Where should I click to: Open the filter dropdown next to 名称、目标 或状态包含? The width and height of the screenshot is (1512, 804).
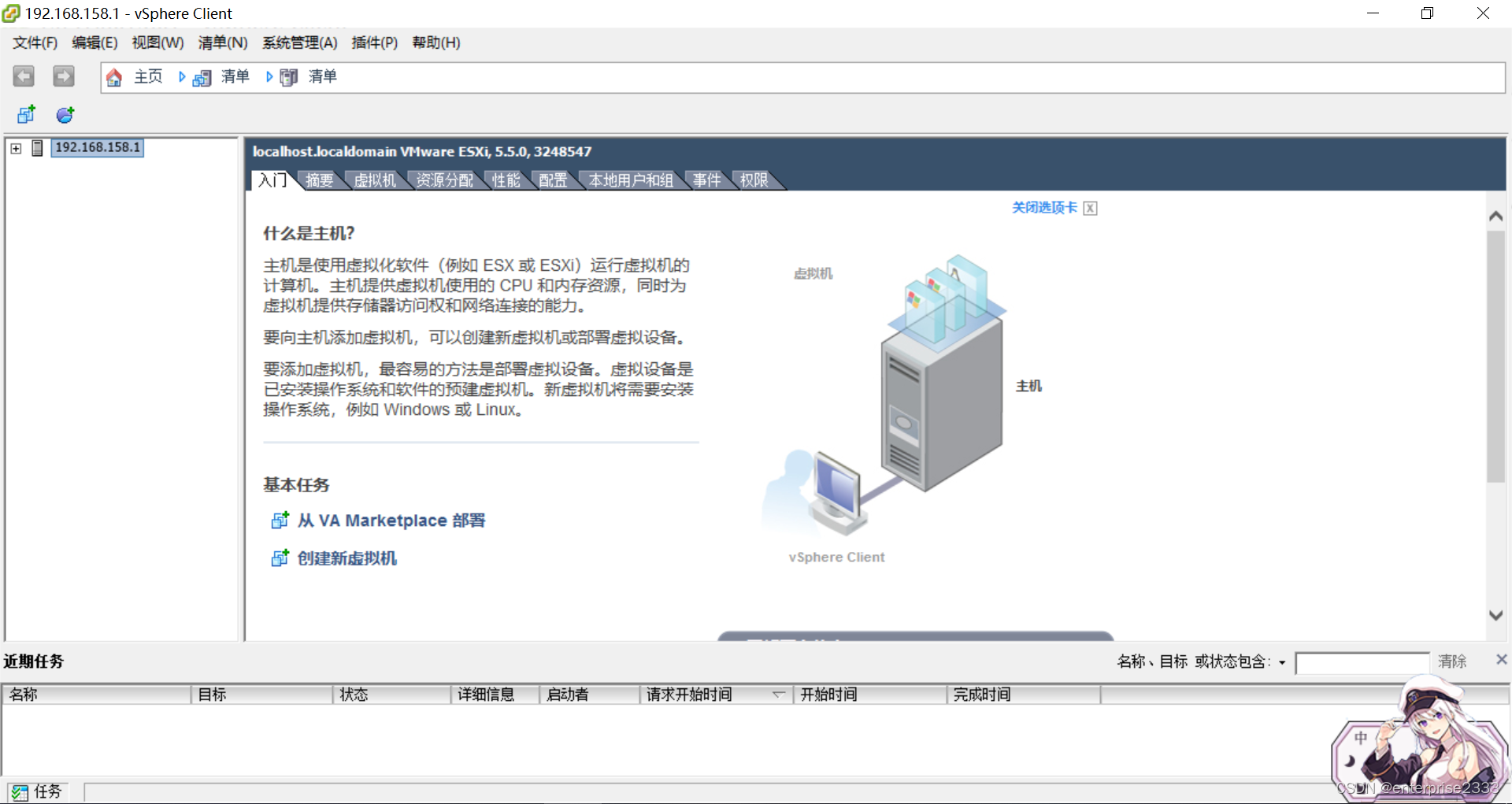(x=1282, y=663)
